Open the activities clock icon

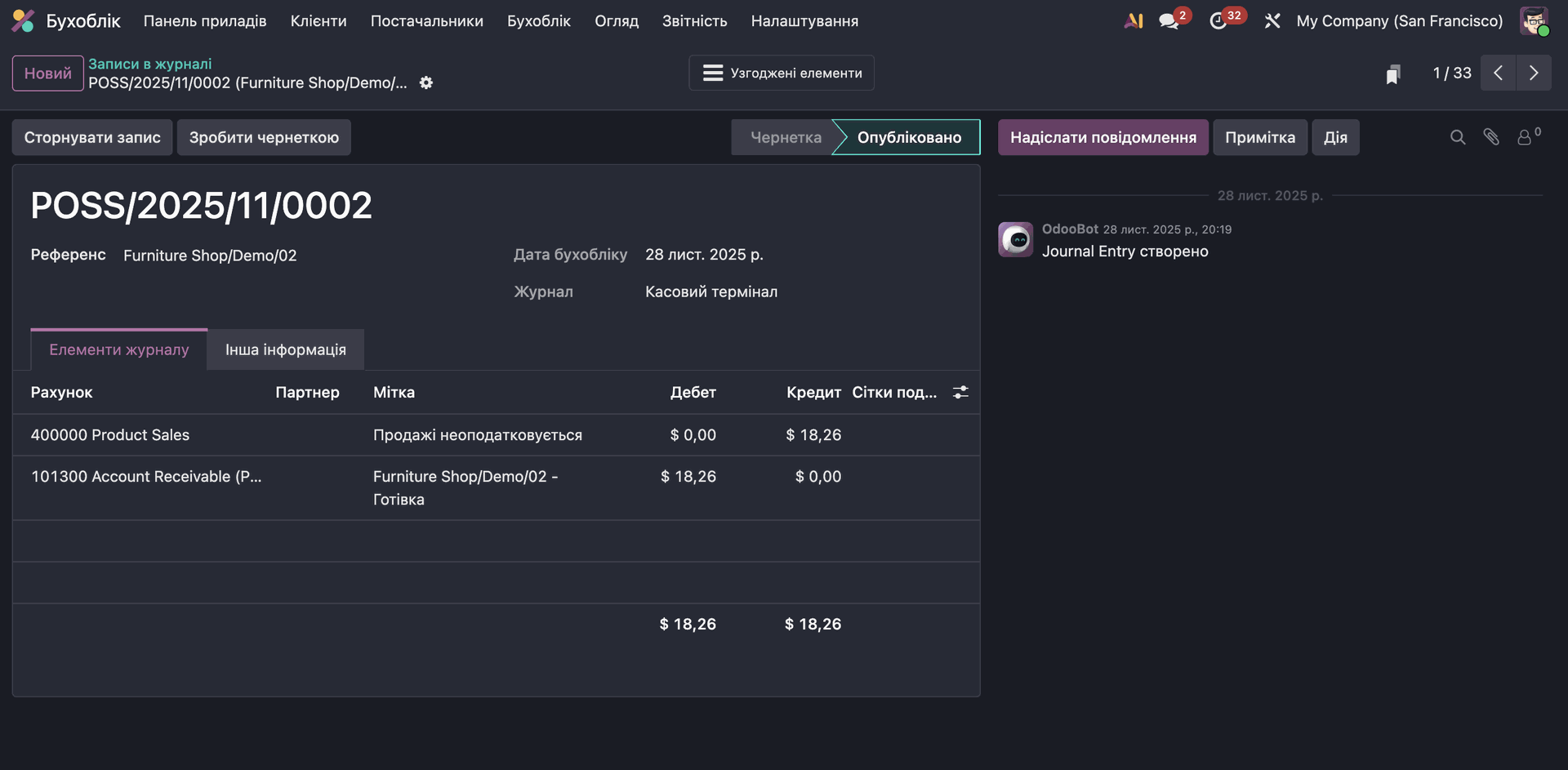pos(1218,21)
